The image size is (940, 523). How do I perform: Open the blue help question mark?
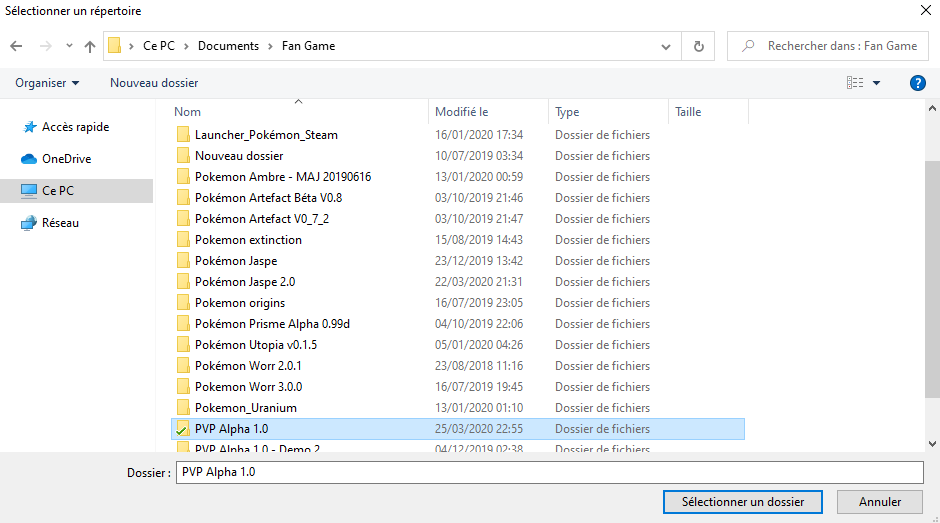[917, 83]
